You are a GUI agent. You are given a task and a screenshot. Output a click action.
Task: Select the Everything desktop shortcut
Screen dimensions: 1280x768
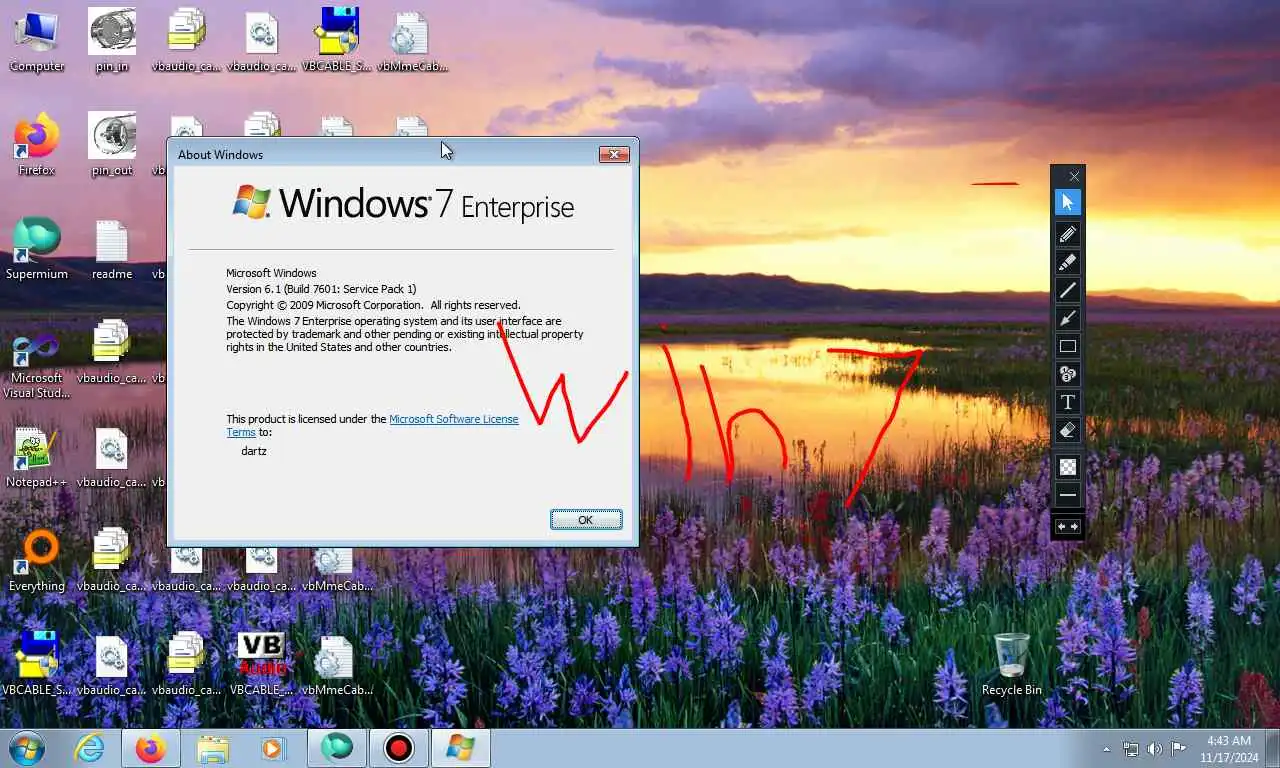(x=37, y=561)
